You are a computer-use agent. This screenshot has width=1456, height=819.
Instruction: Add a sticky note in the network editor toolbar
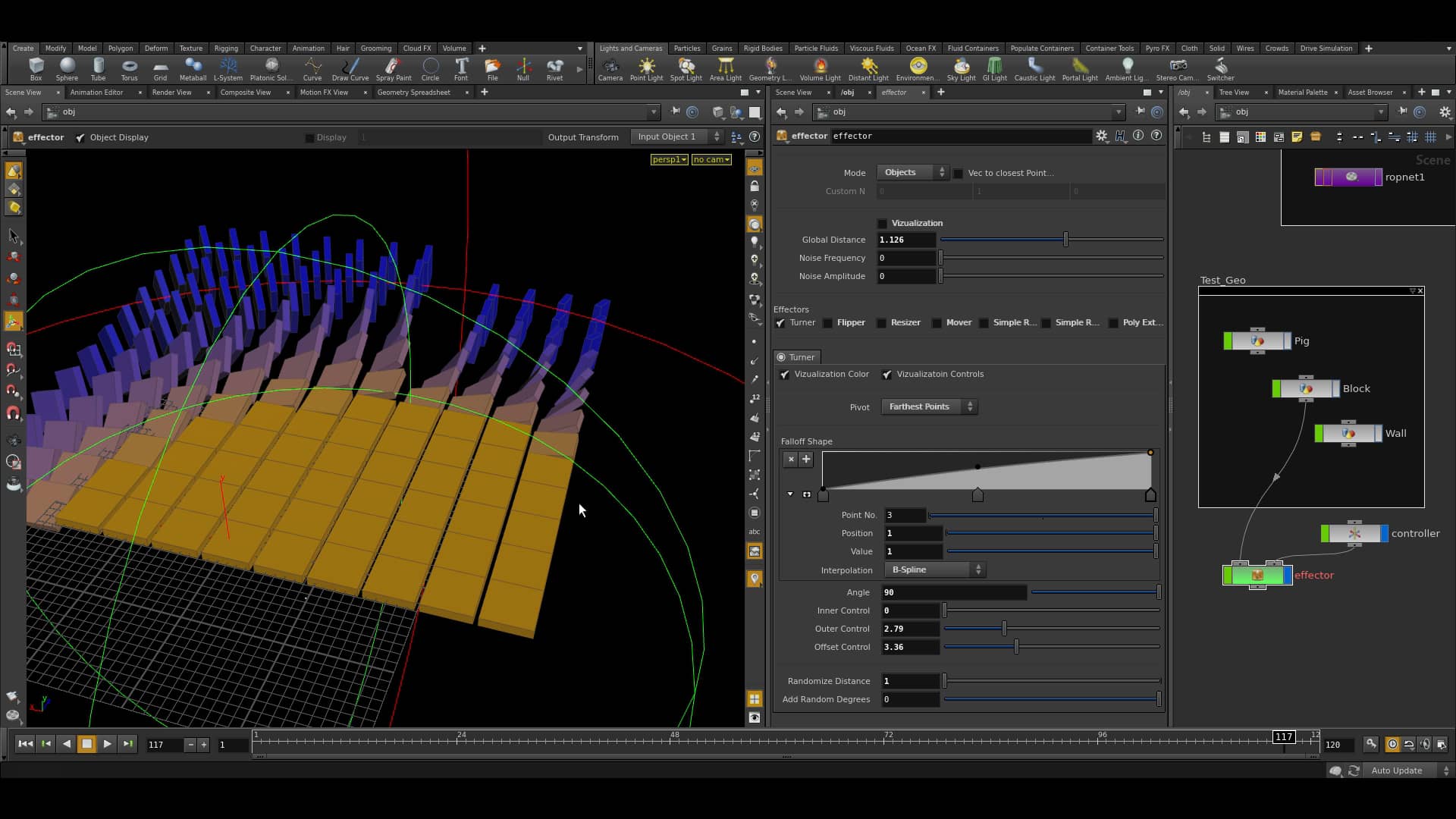1297,137
